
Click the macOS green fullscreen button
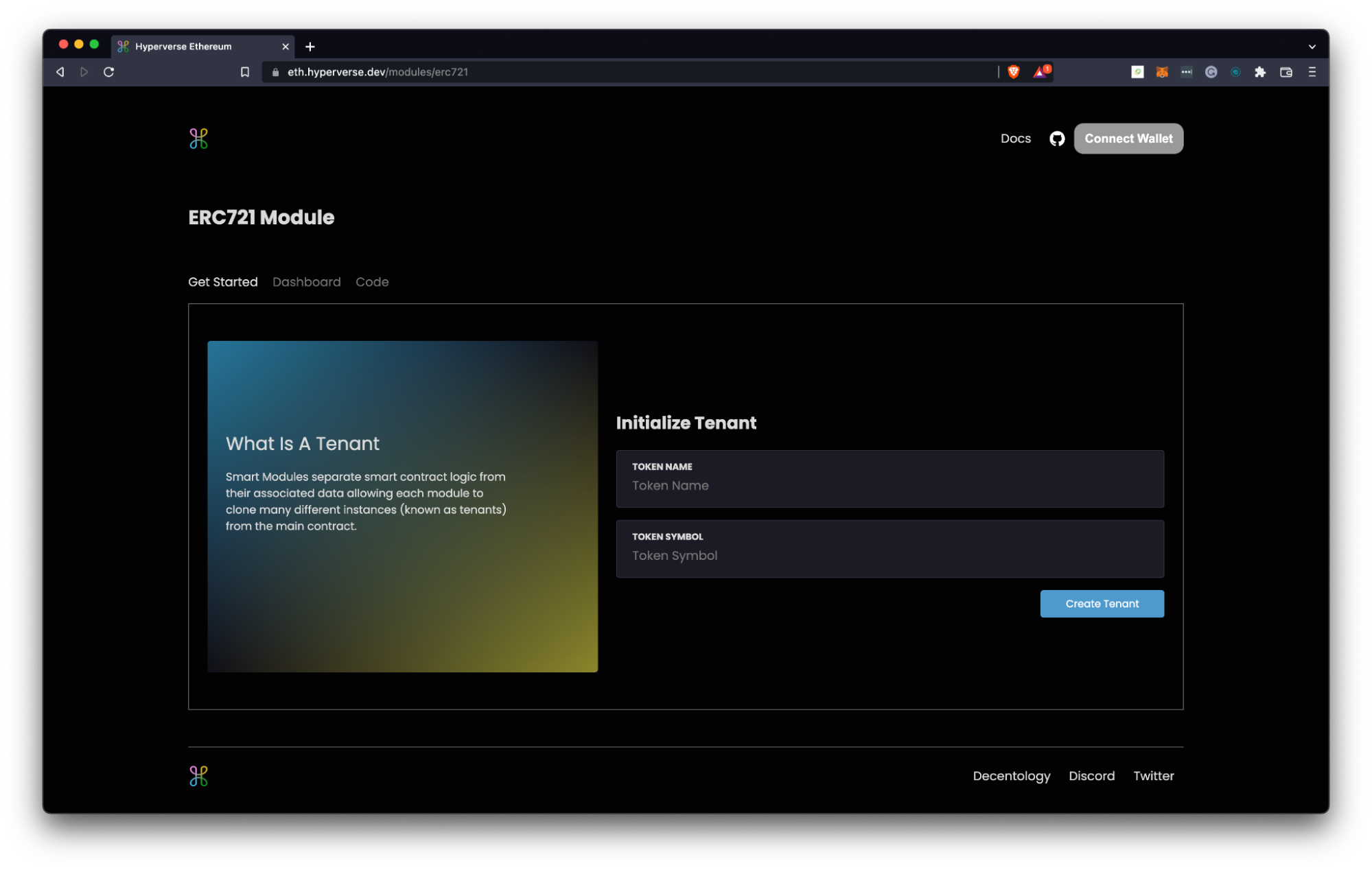[x=95, y=44]
